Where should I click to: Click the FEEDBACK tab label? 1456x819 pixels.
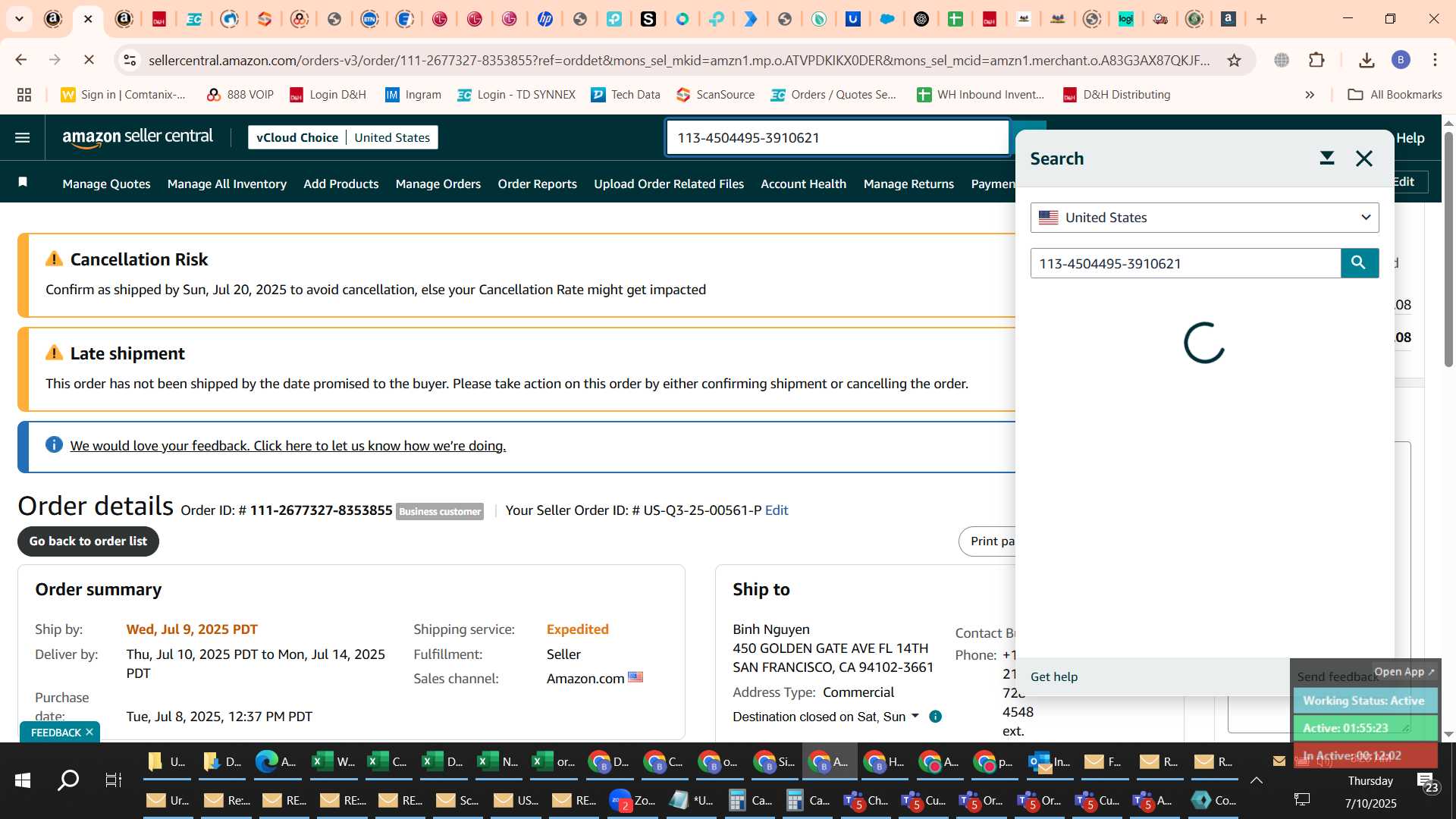(x=55, y=732)
